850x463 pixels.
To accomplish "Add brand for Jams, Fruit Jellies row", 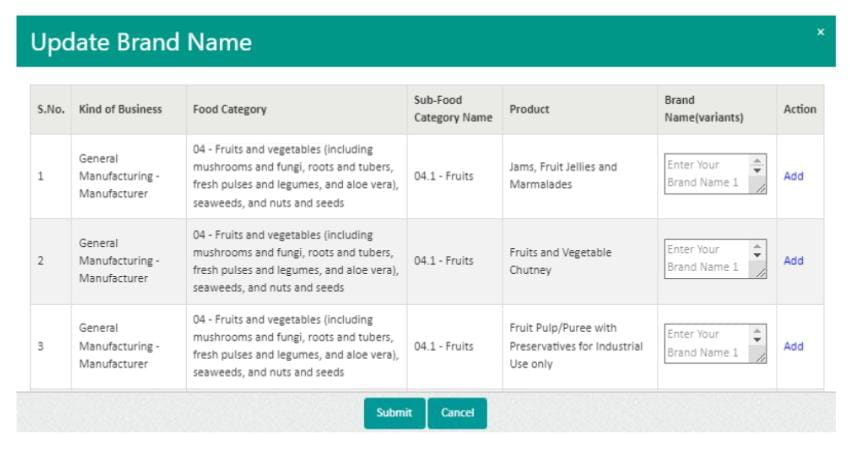I will 793,176.
